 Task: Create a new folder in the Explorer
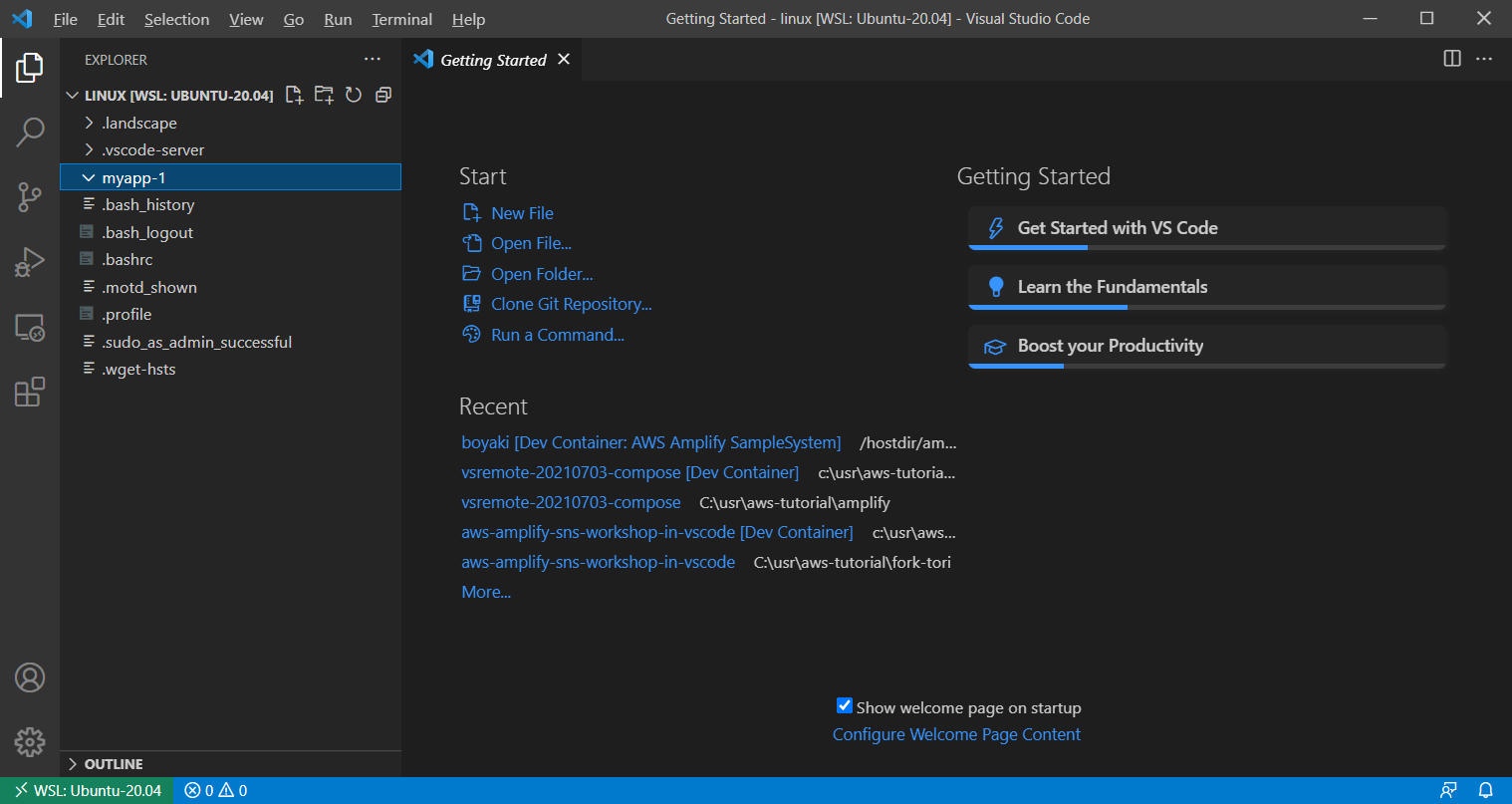(x=324, y=94)
